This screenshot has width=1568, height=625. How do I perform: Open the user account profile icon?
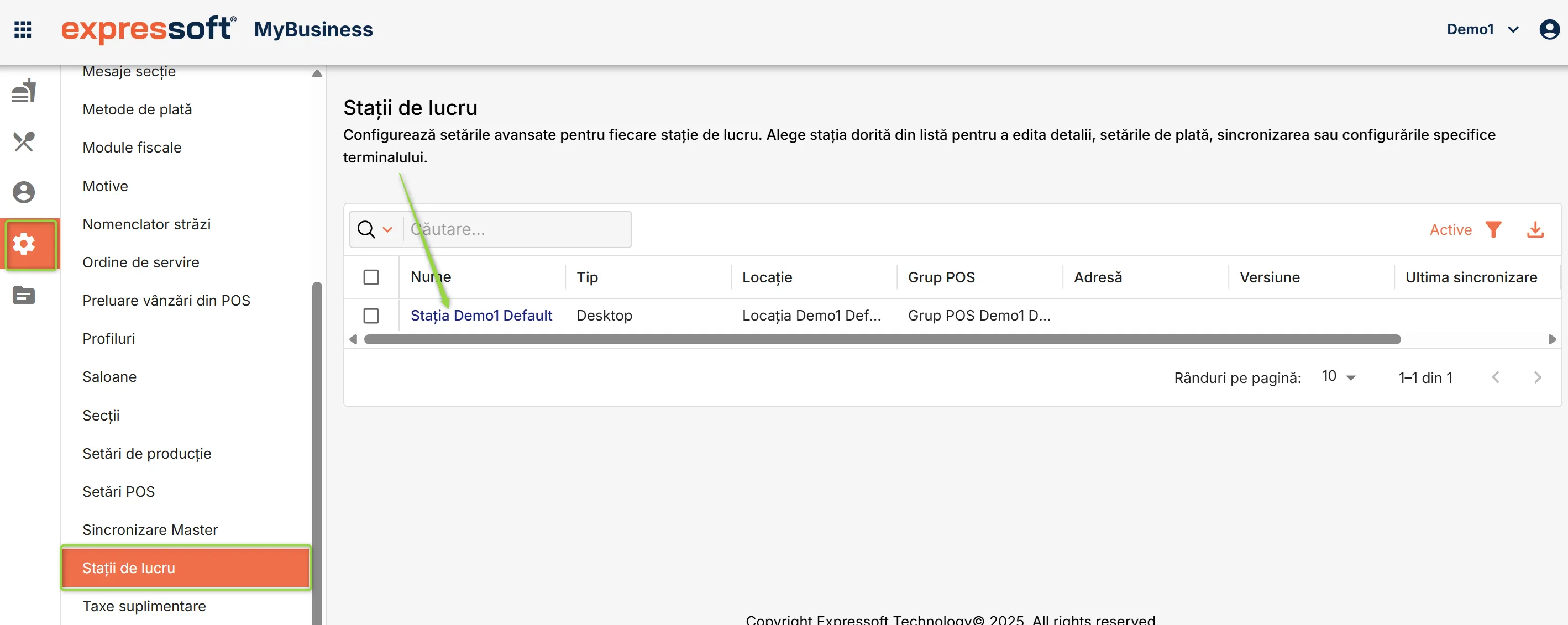[1549, 29]
